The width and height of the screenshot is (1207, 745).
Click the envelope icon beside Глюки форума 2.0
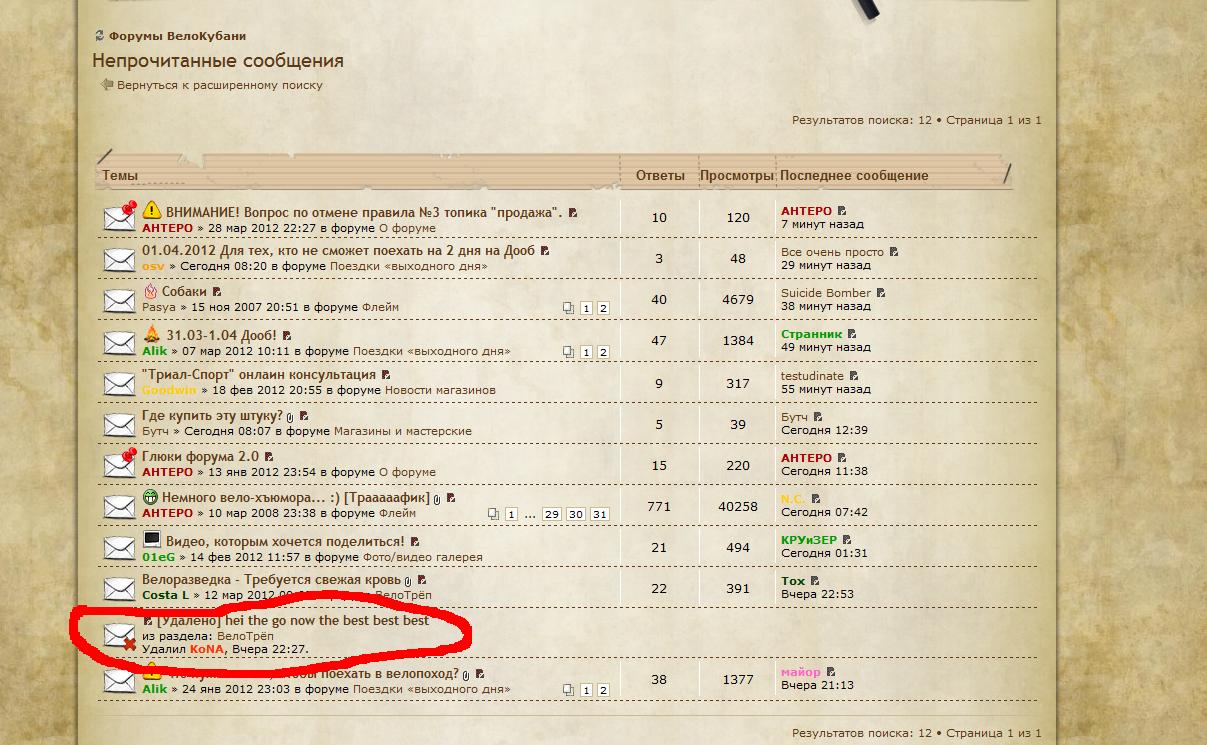(x=119, y=464)
